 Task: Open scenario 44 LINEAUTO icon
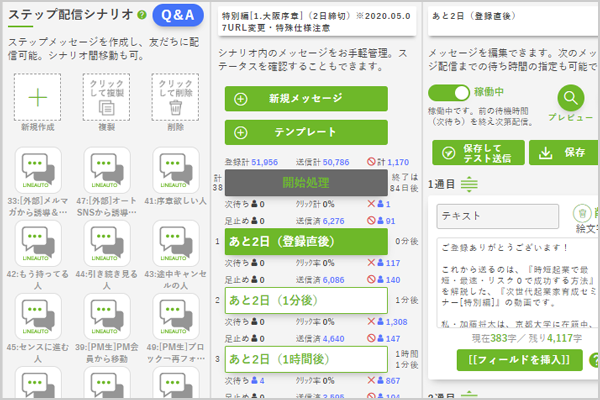point(106,240)
